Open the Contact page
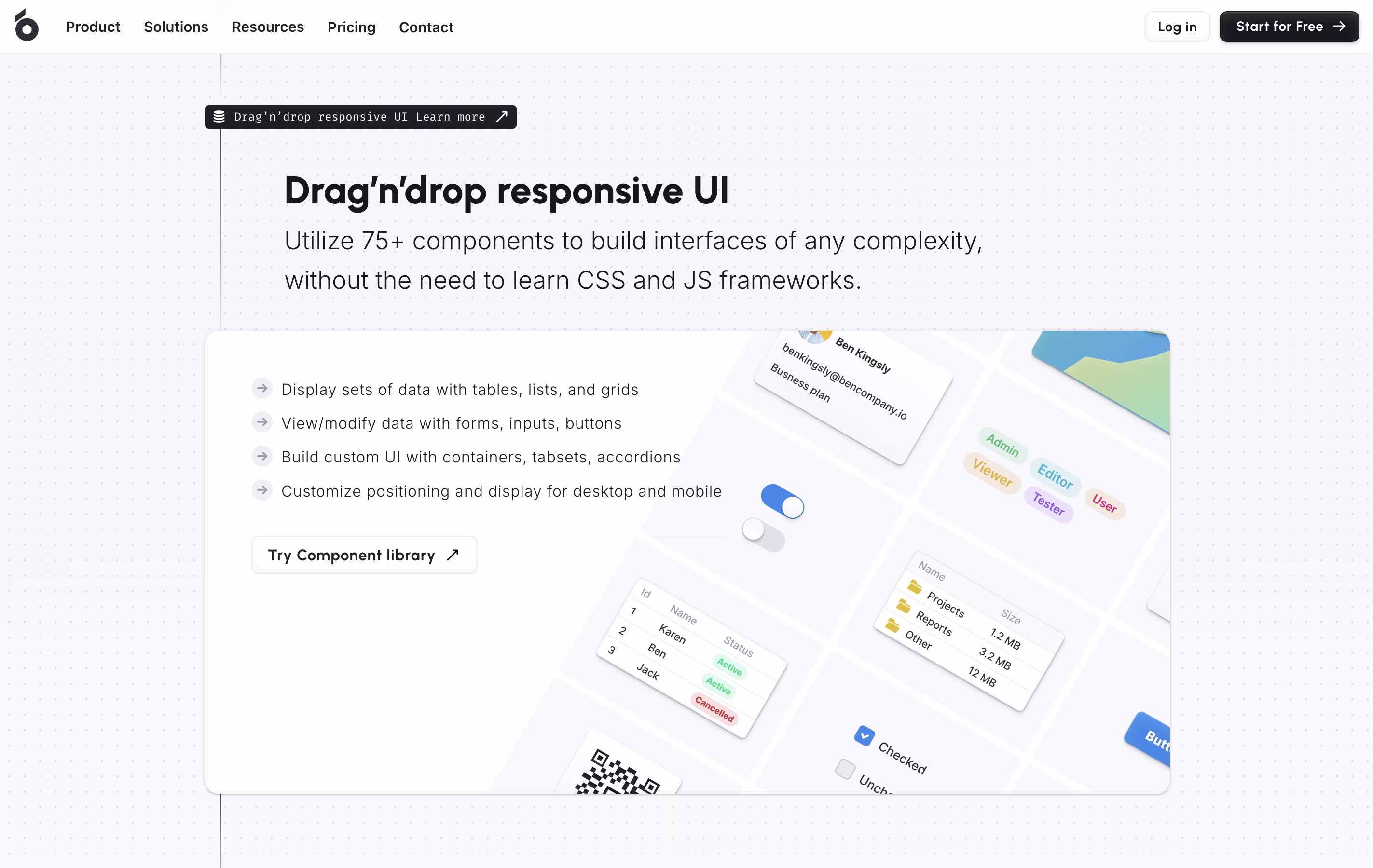 coord(426,27)
